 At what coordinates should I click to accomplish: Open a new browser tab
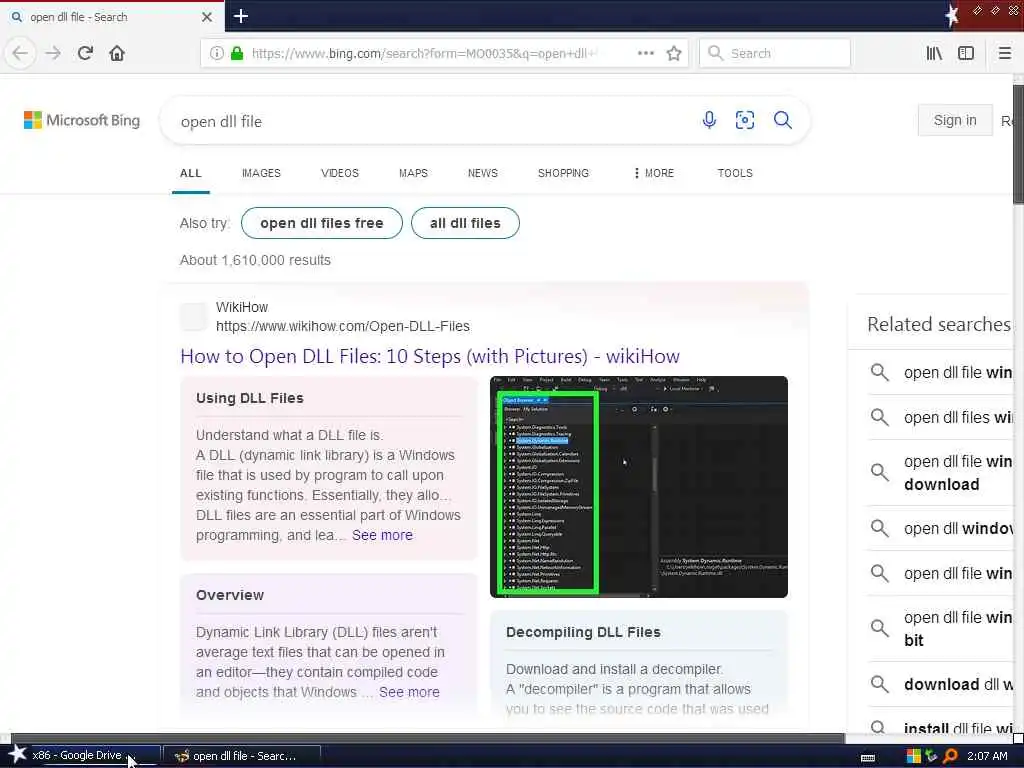pyautogui.click(x=240, y=16)
